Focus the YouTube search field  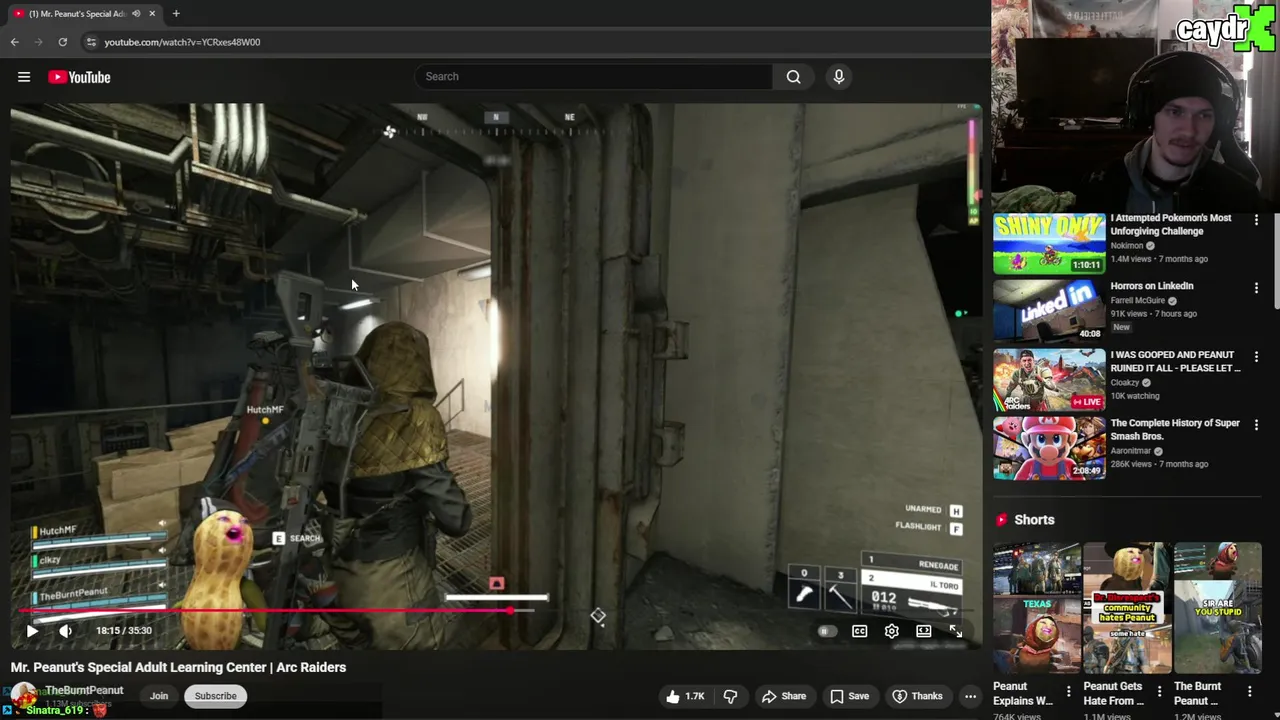(x=594, y=77)
